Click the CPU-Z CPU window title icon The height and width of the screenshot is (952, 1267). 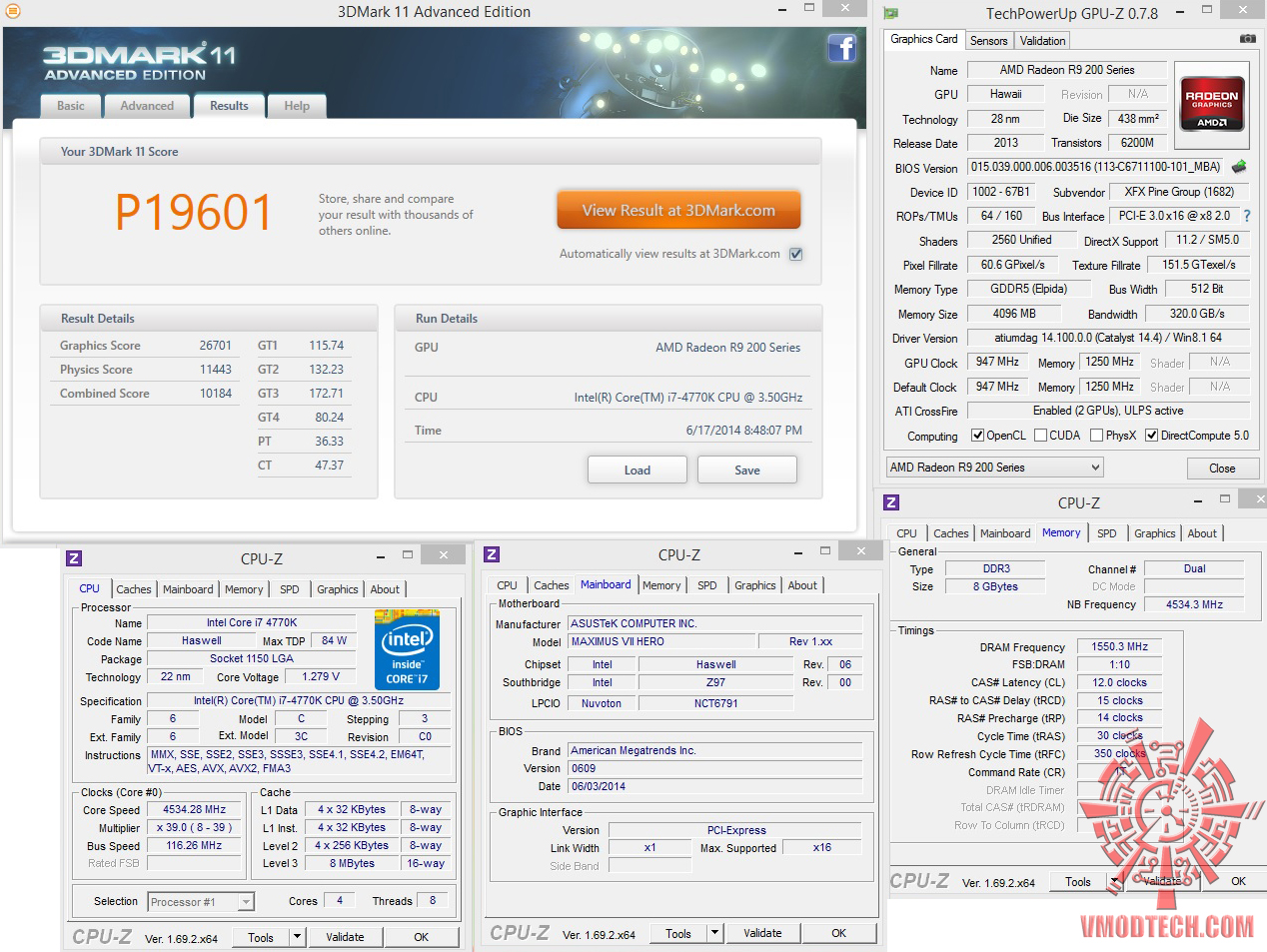pos(74,558)
